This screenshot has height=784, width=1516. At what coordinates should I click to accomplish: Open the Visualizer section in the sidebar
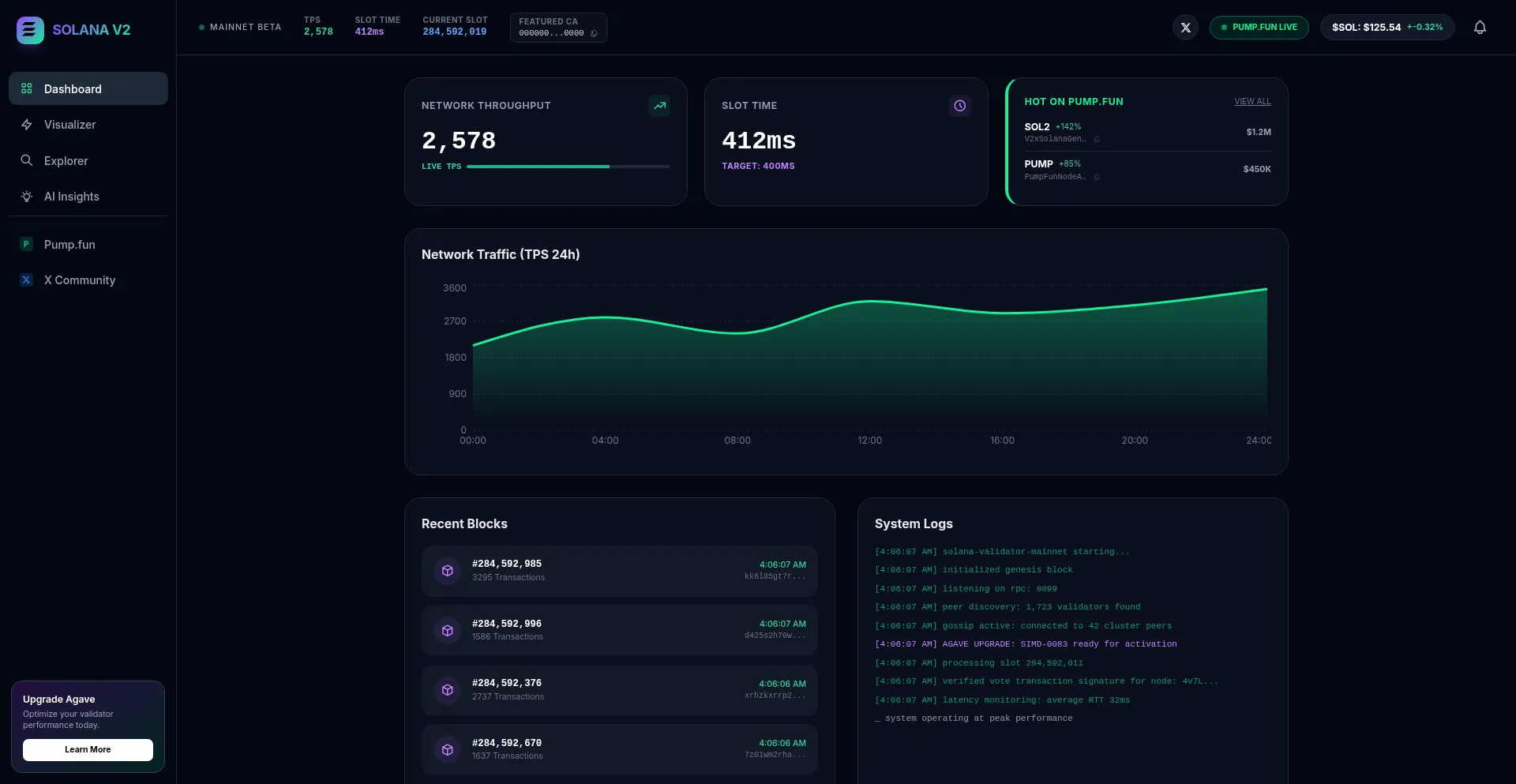pyautogui.click(x=69, y=125)
